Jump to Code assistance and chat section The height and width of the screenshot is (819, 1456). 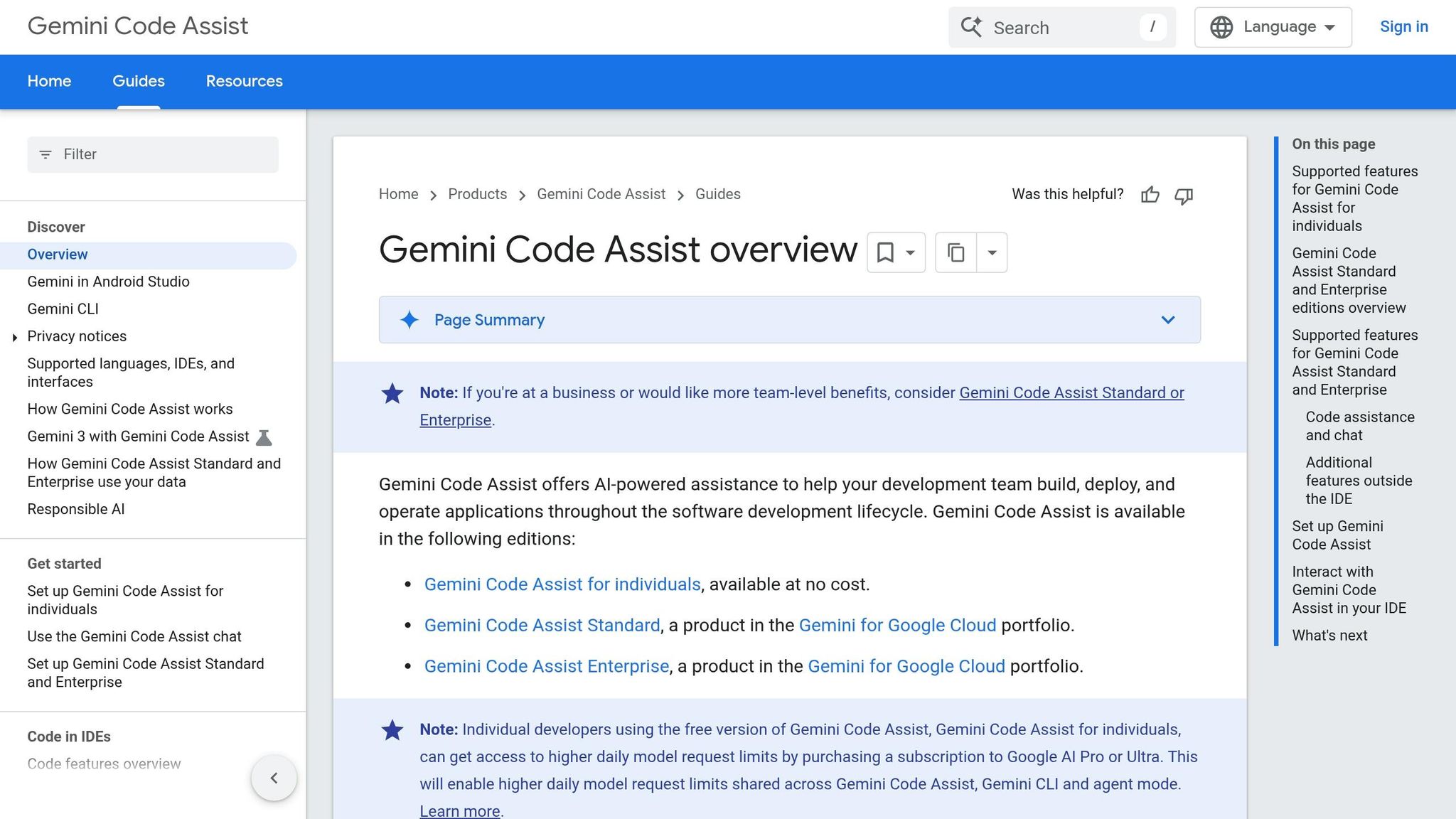point(1360,426)
